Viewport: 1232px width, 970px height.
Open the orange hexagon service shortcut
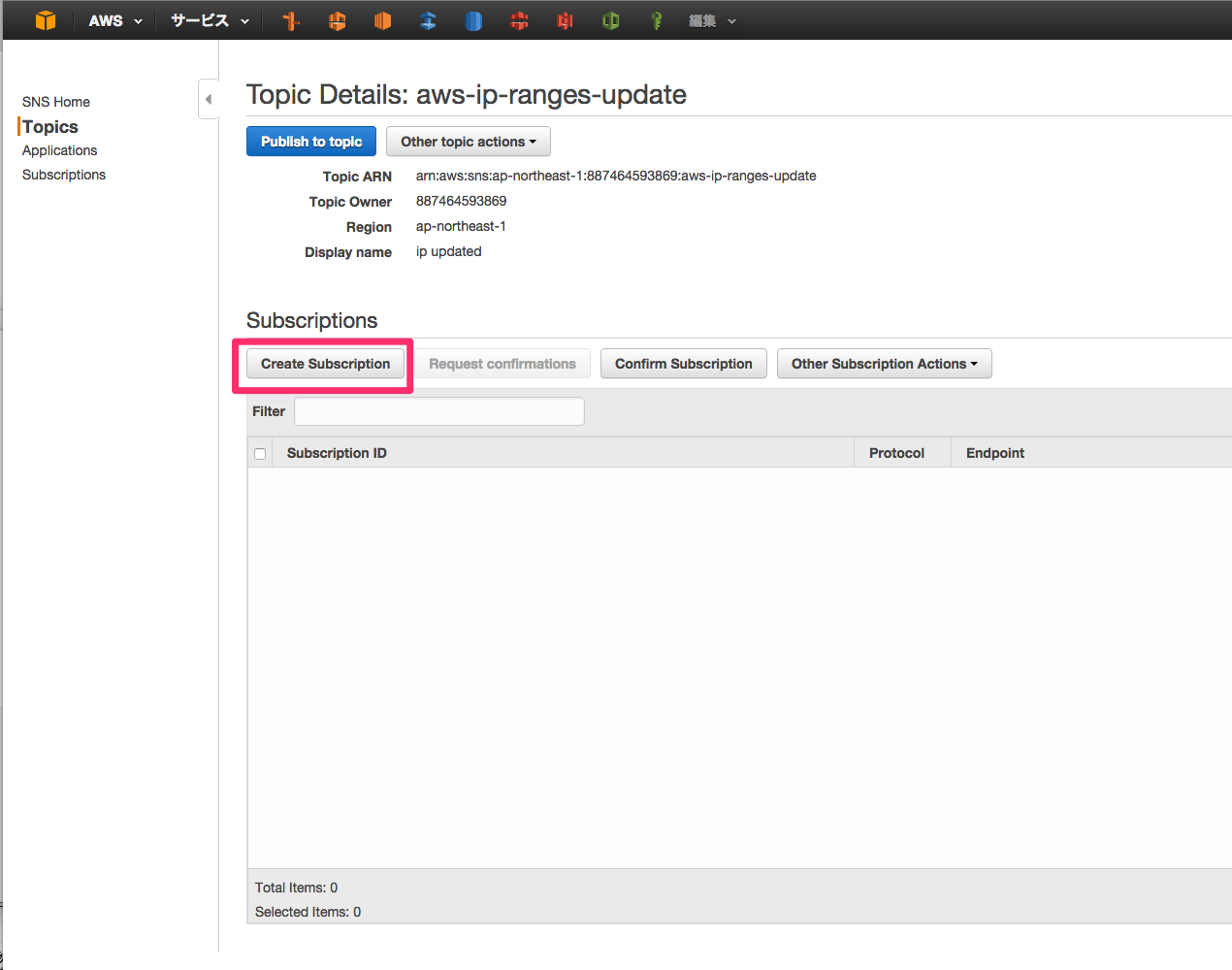click(337, 20)
